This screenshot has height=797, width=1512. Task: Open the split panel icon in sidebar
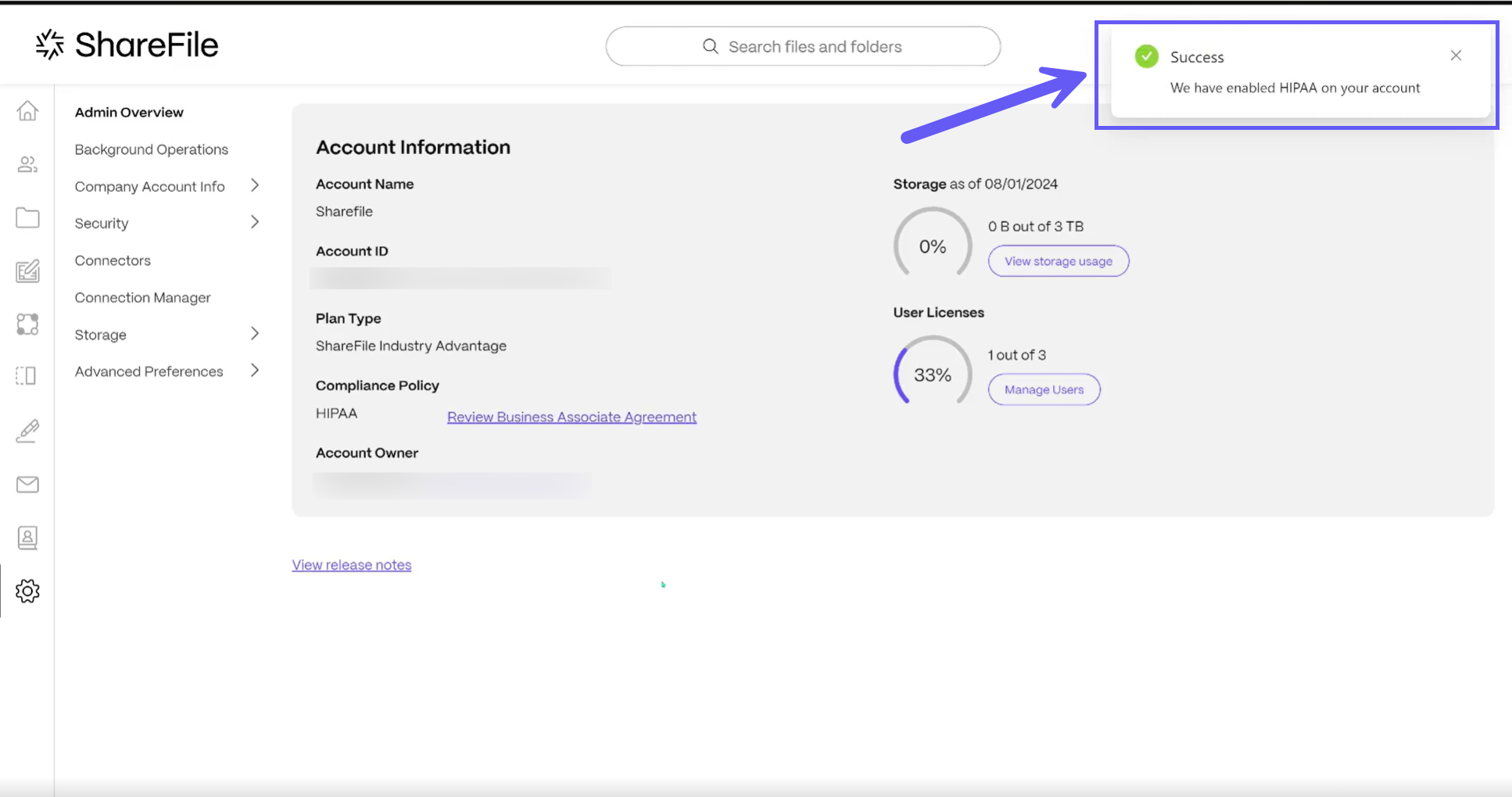pos(26,376)
